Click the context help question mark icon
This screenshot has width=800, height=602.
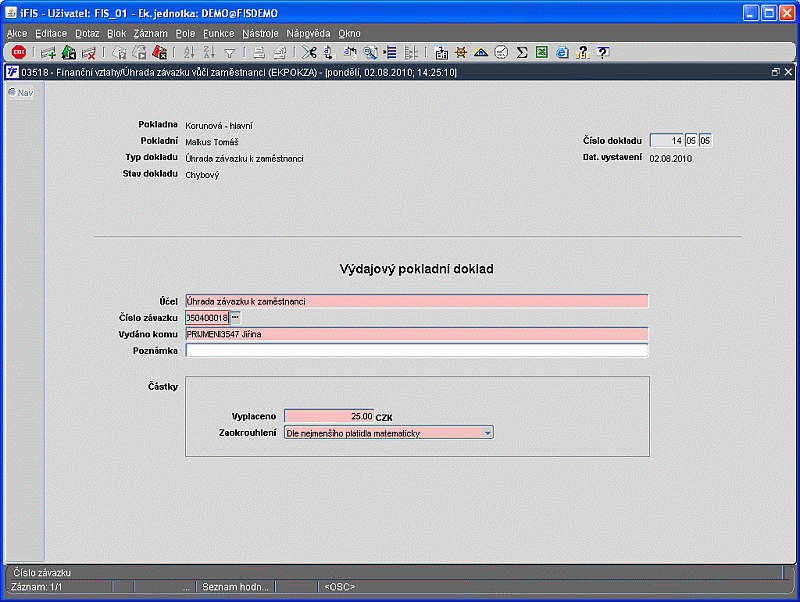(x=603, y=52)
